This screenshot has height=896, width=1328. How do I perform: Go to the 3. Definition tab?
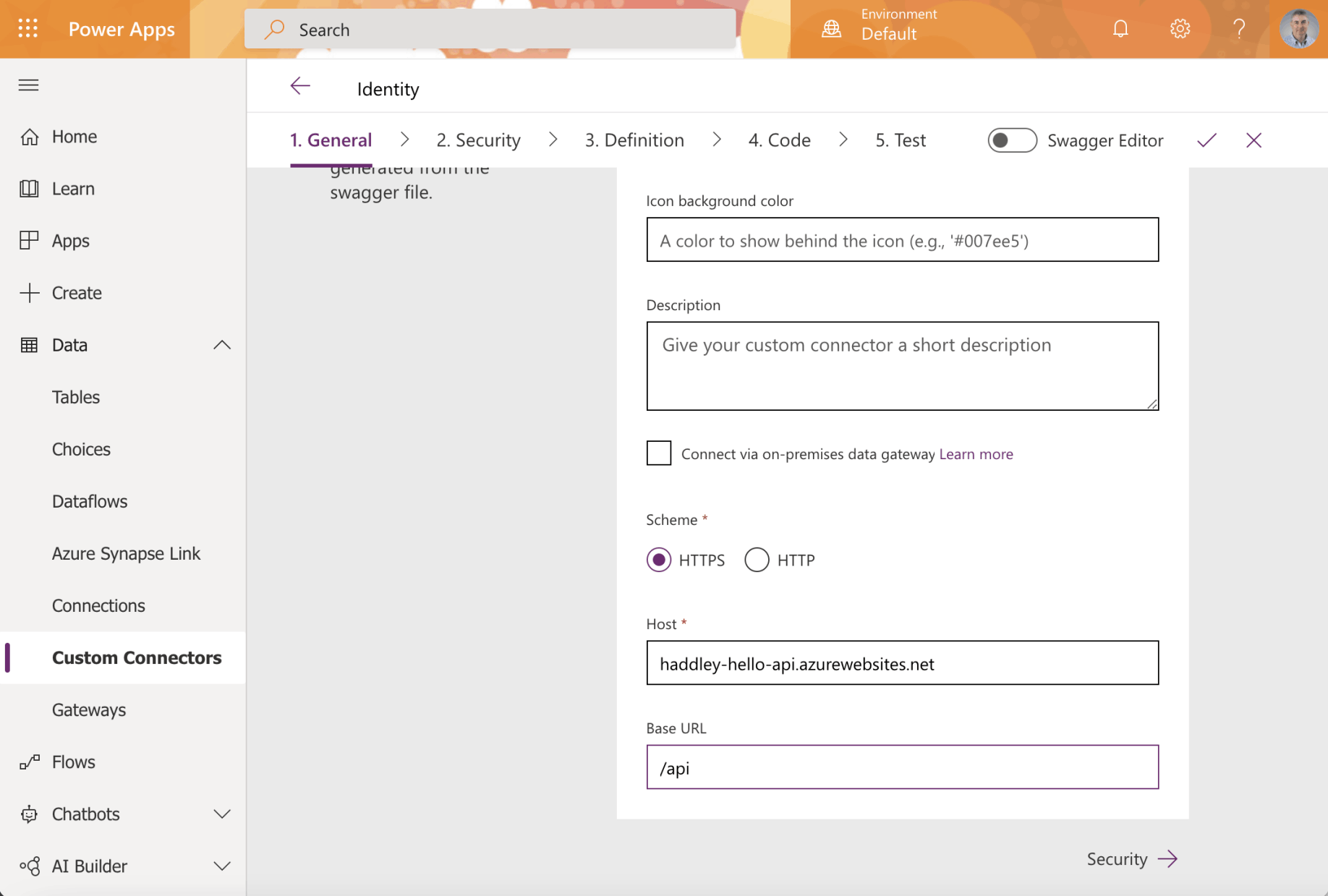[x=634, y=140]
